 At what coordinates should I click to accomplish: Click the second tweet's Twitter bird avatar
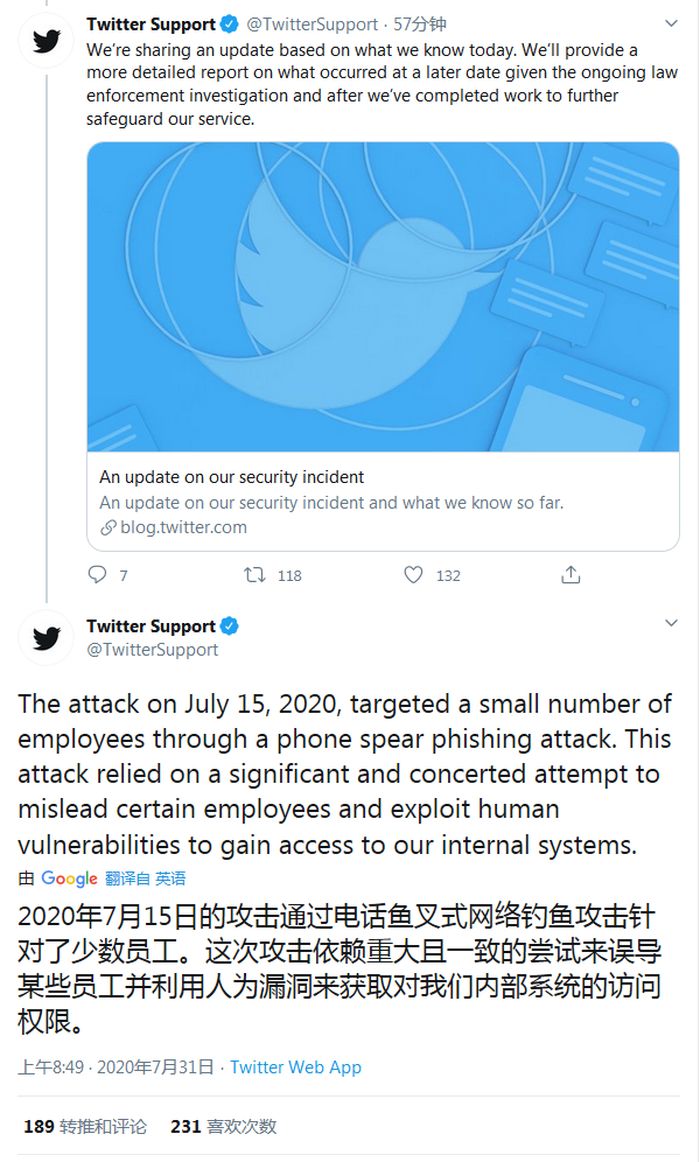pyautogui.click(x=45, y=638)
